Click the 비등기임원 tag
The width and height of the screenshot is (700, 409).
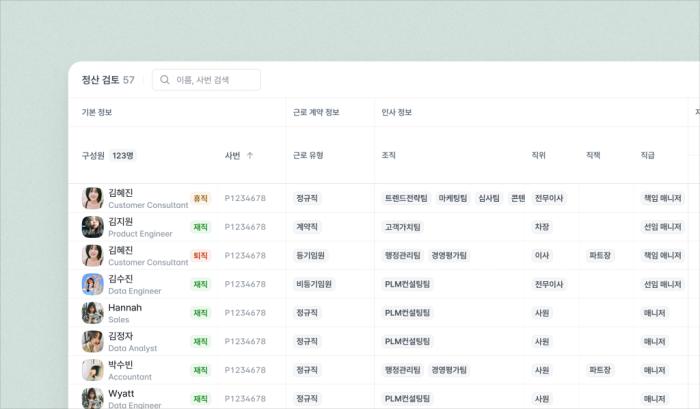click(314, 284)
